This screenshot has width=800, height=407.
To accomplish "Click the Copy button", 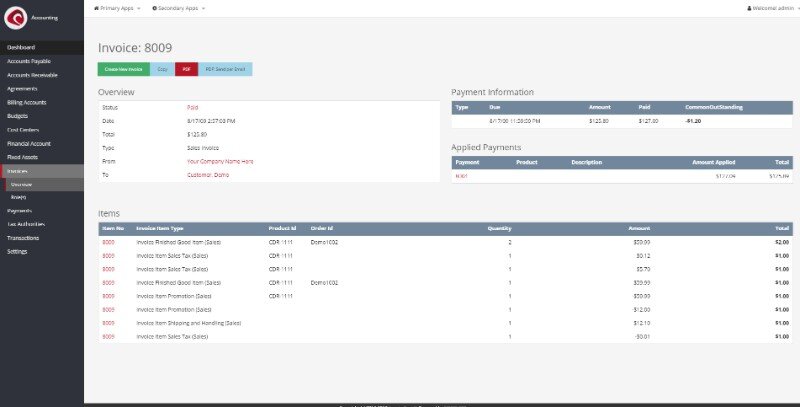I will tap(162, 69).
